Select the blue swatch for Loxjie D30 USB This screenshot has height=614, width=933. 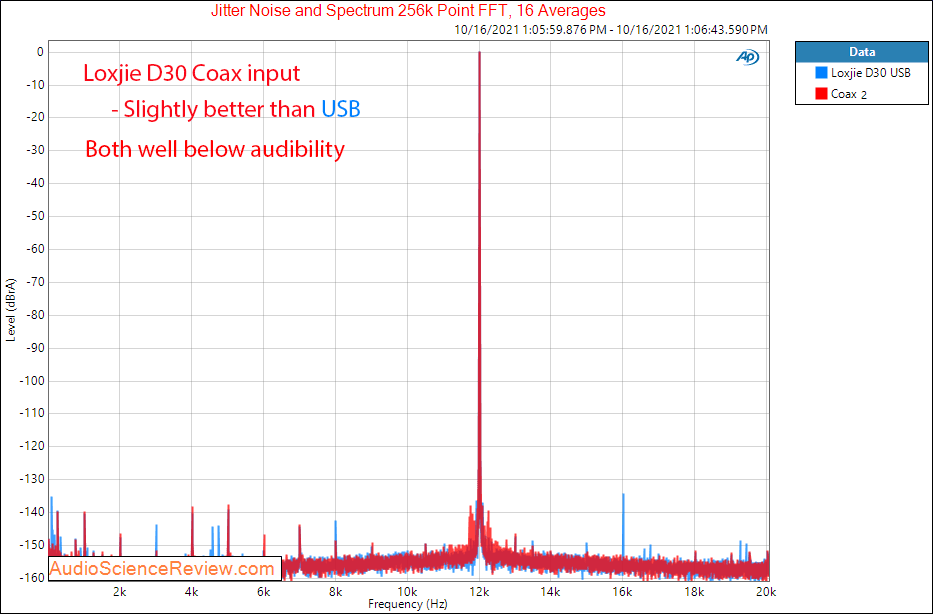coord(821,73)
